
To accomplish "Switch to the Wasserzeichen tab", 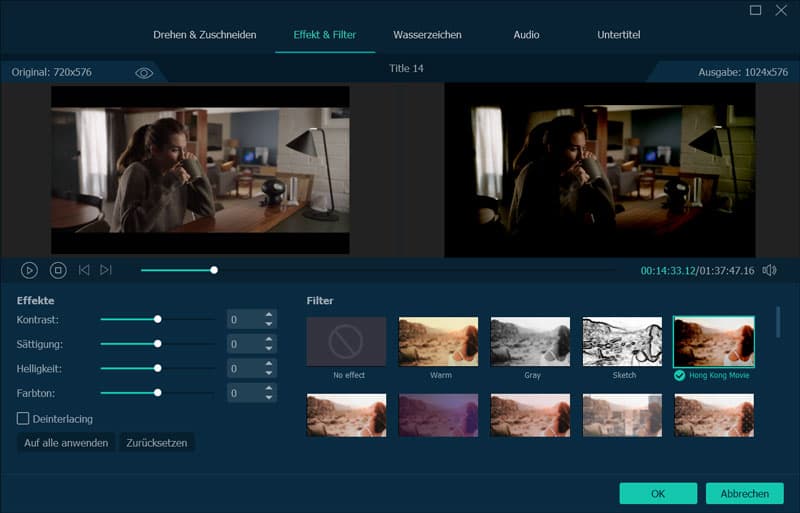I will pos(427,35).
